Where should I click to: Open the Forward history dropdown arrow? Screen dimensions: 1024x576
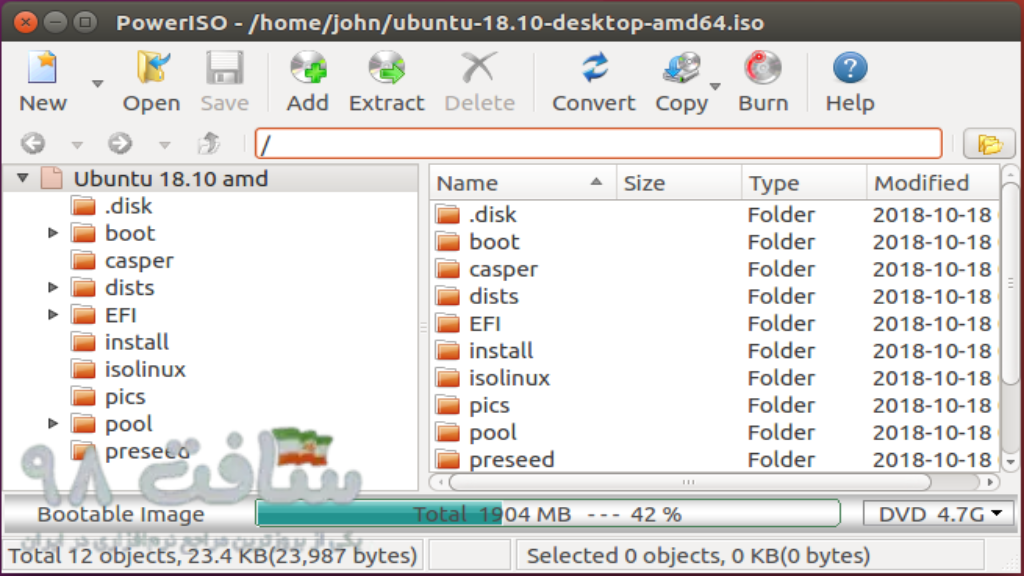tap(165, 145)
